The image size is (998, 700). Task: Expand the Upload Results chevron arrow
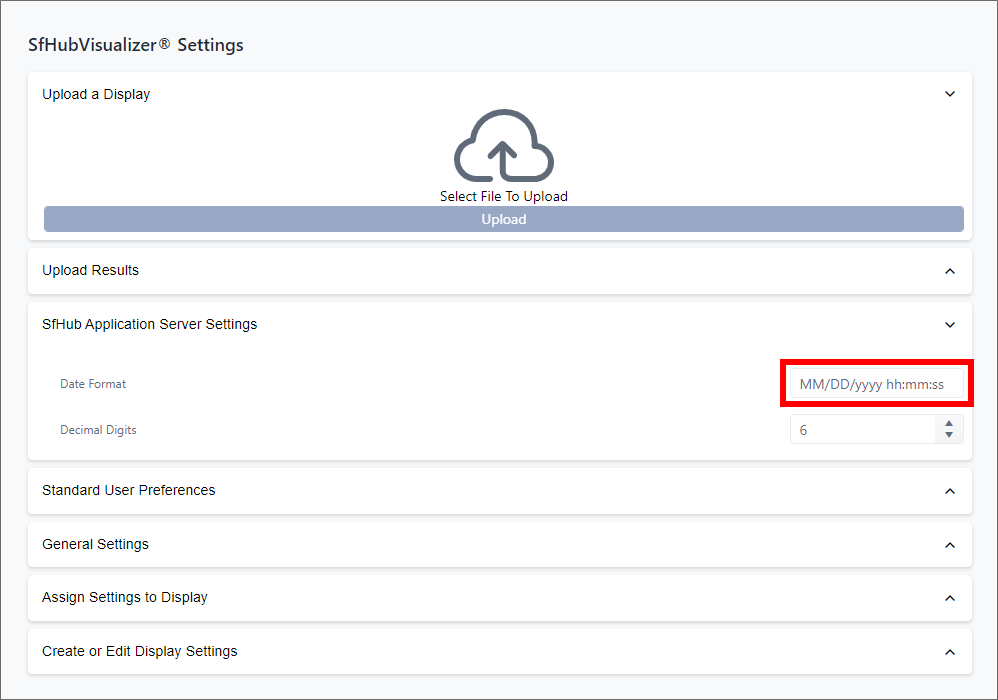pyautogui.click(x=950, y=271)
